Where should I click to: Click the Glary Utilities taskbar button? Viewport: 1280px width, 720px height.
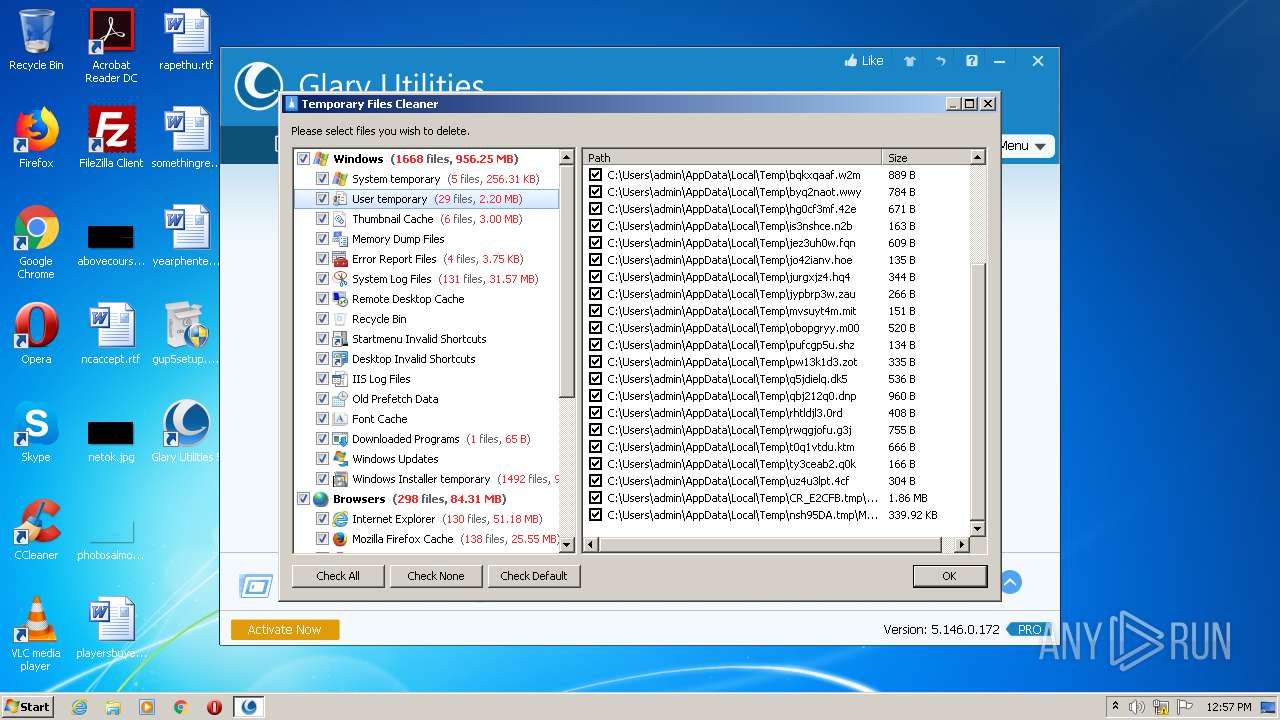click(x=249, y=707)
